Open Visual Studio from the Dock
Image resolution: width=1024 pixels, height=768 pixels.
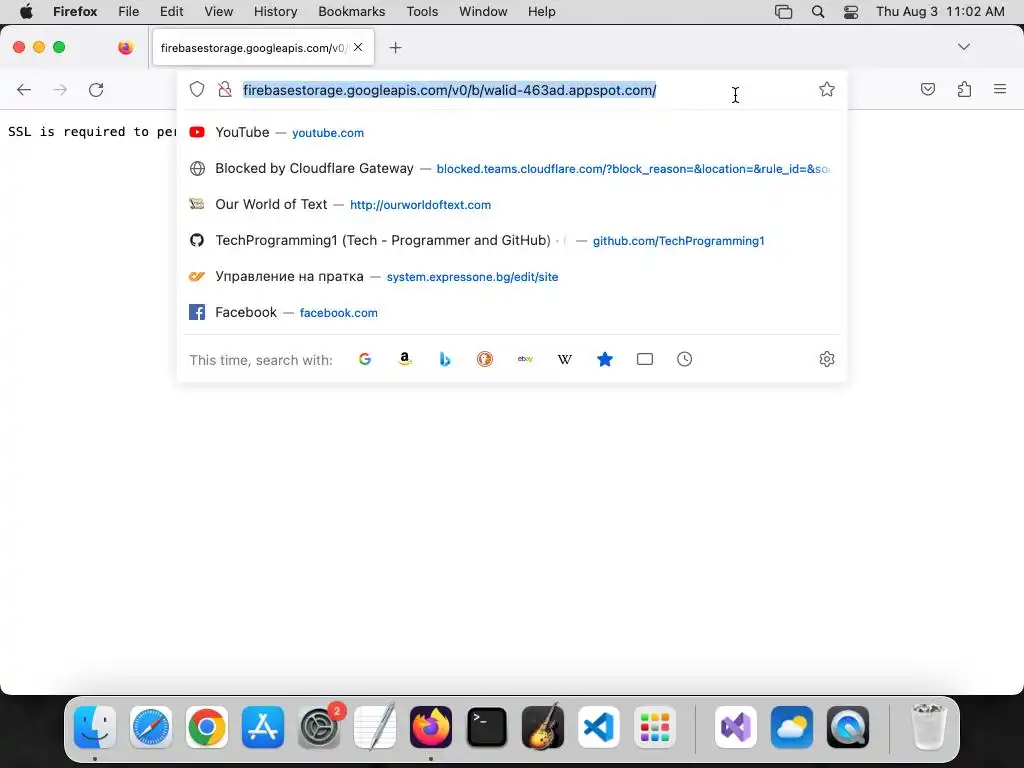[x=736, y=727]
